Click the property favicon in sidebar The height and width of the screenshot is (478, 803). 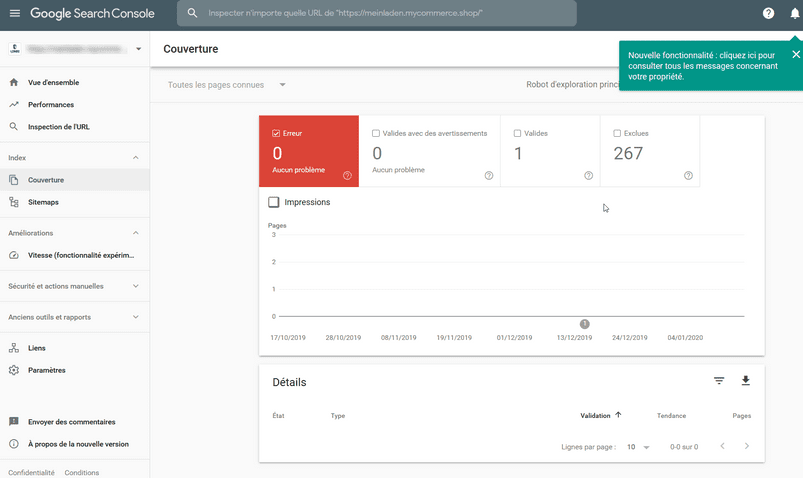tap(15, 49)
